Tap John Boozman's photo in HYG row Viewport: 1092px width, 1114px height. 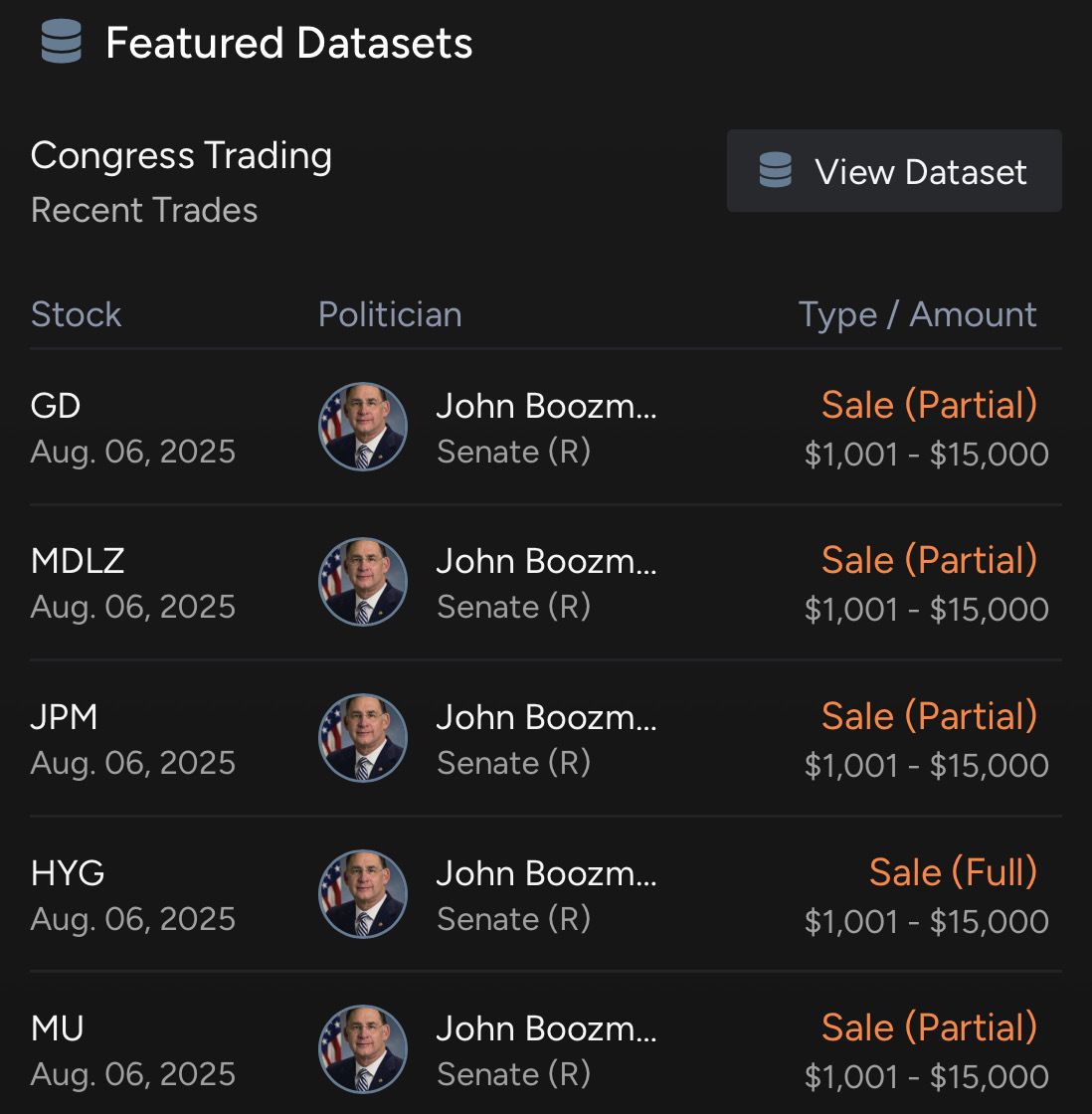coord(363,894)
